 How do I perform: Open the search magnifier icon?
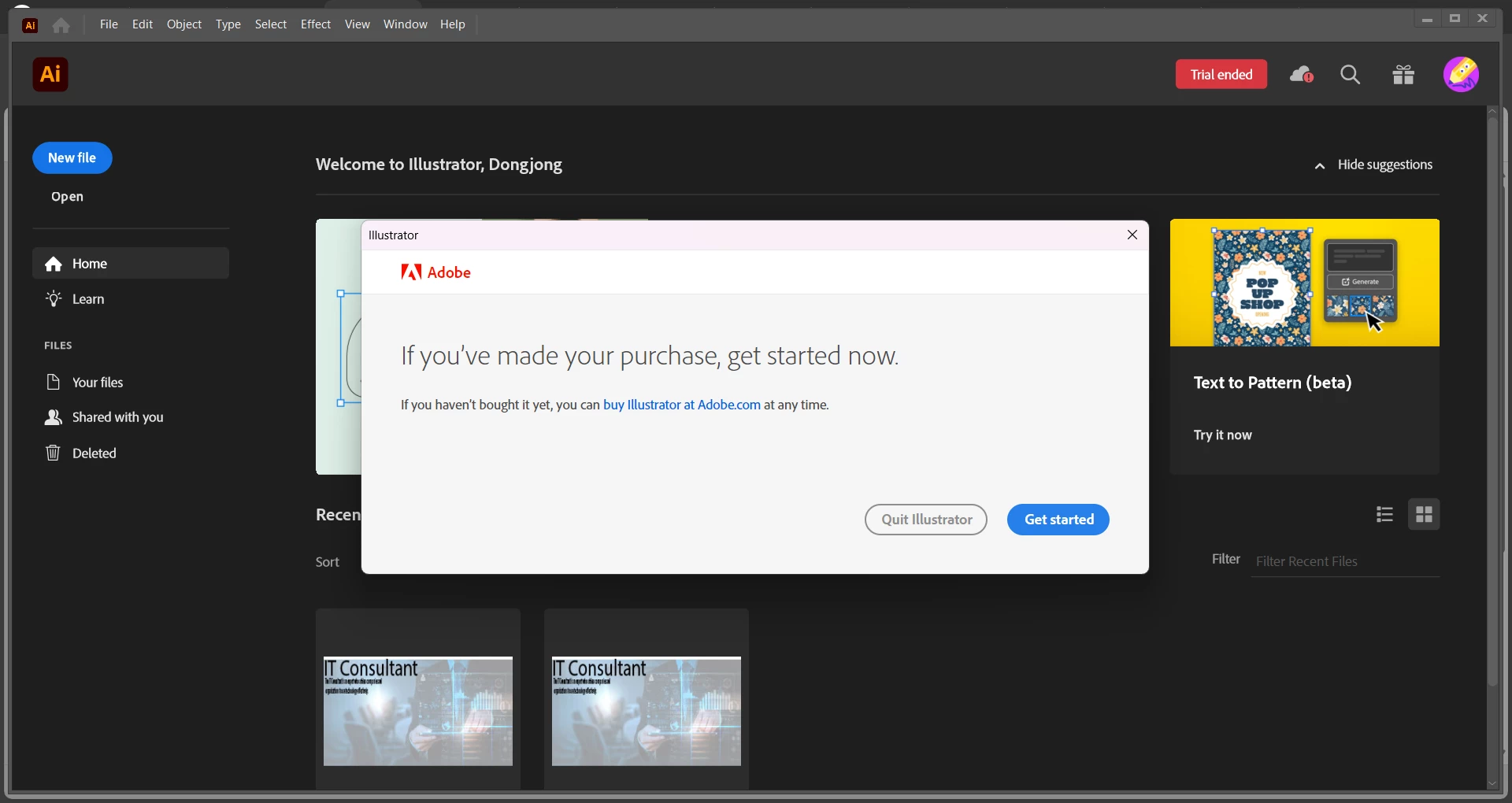1351,75
